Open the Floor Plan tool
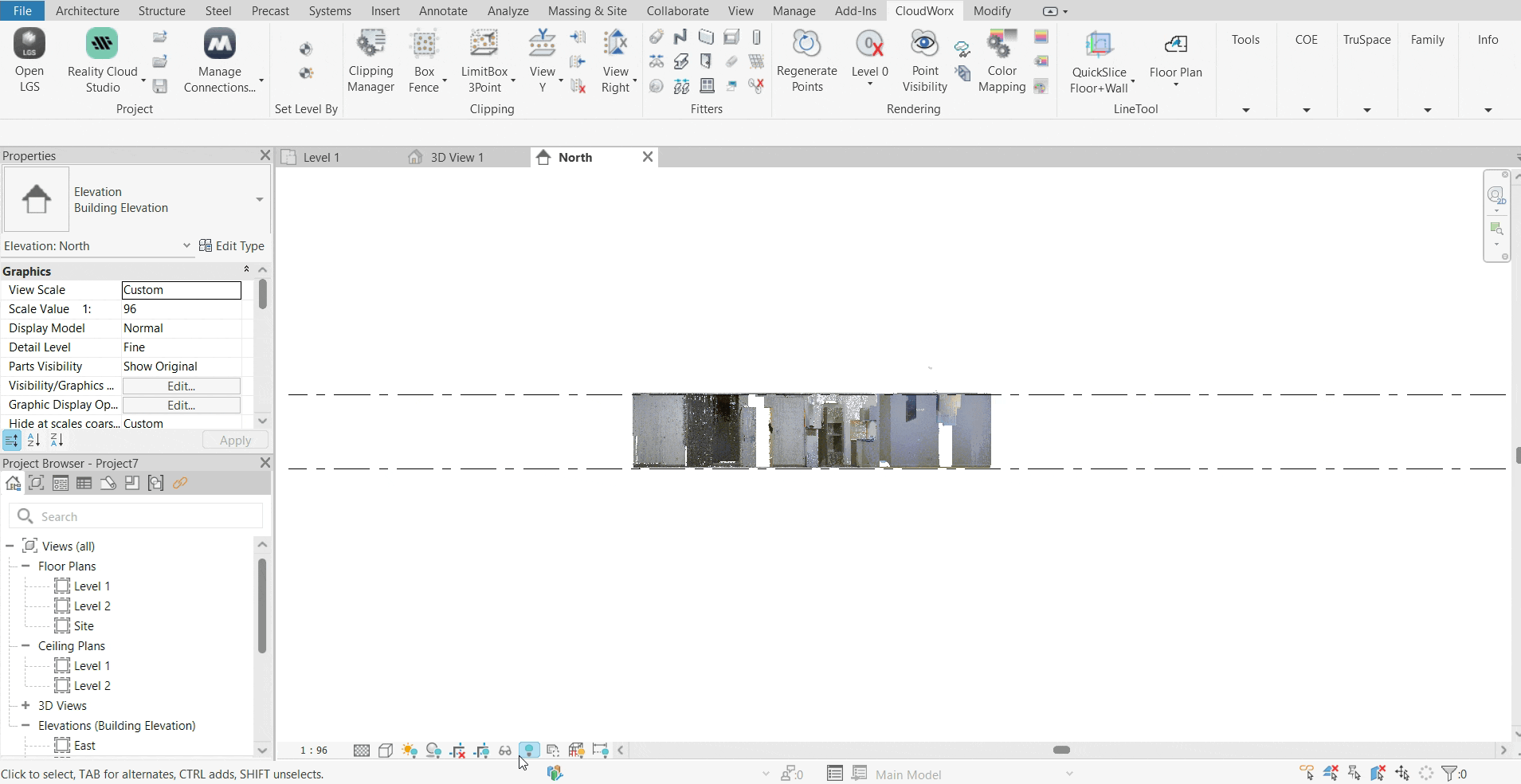 pos(1176,56)
